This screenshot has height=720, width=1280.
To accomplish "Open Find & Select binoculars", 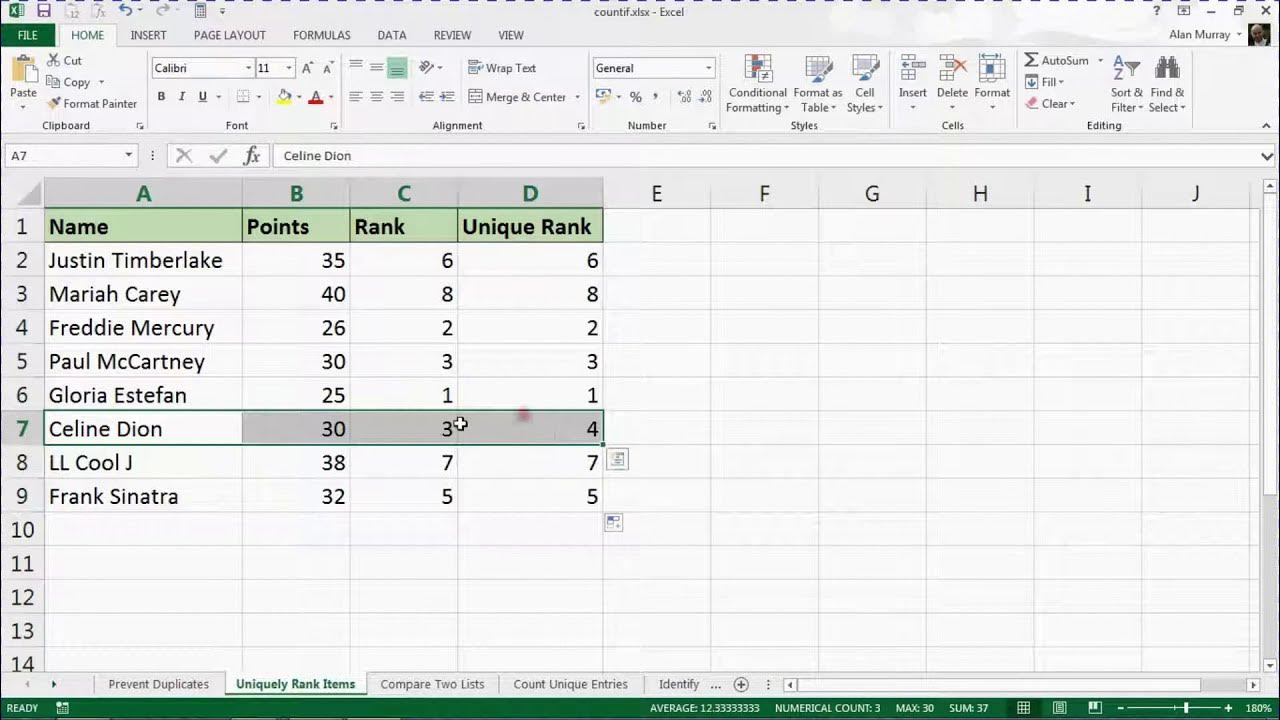I will click(1167, 84).
